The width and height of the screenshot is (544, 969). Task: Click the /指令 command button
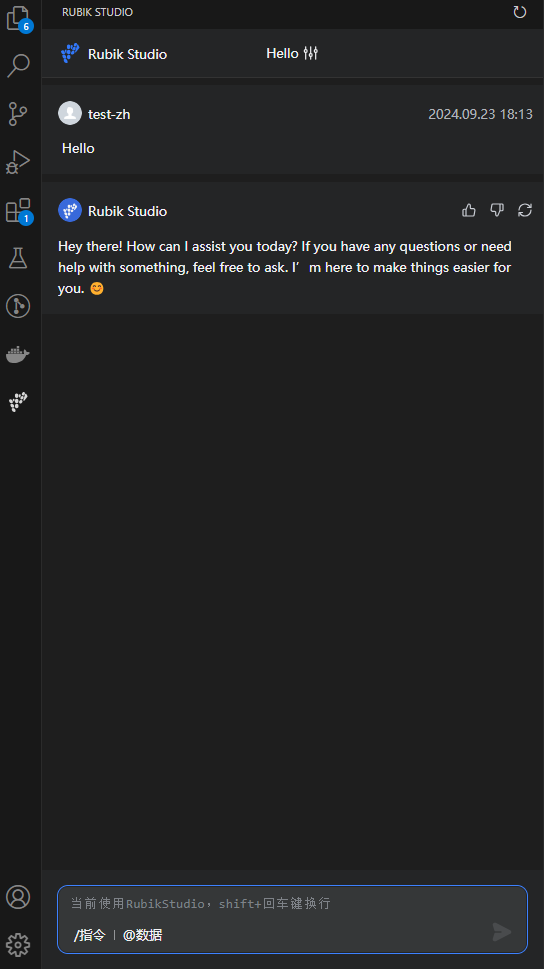tap(90, 935)
